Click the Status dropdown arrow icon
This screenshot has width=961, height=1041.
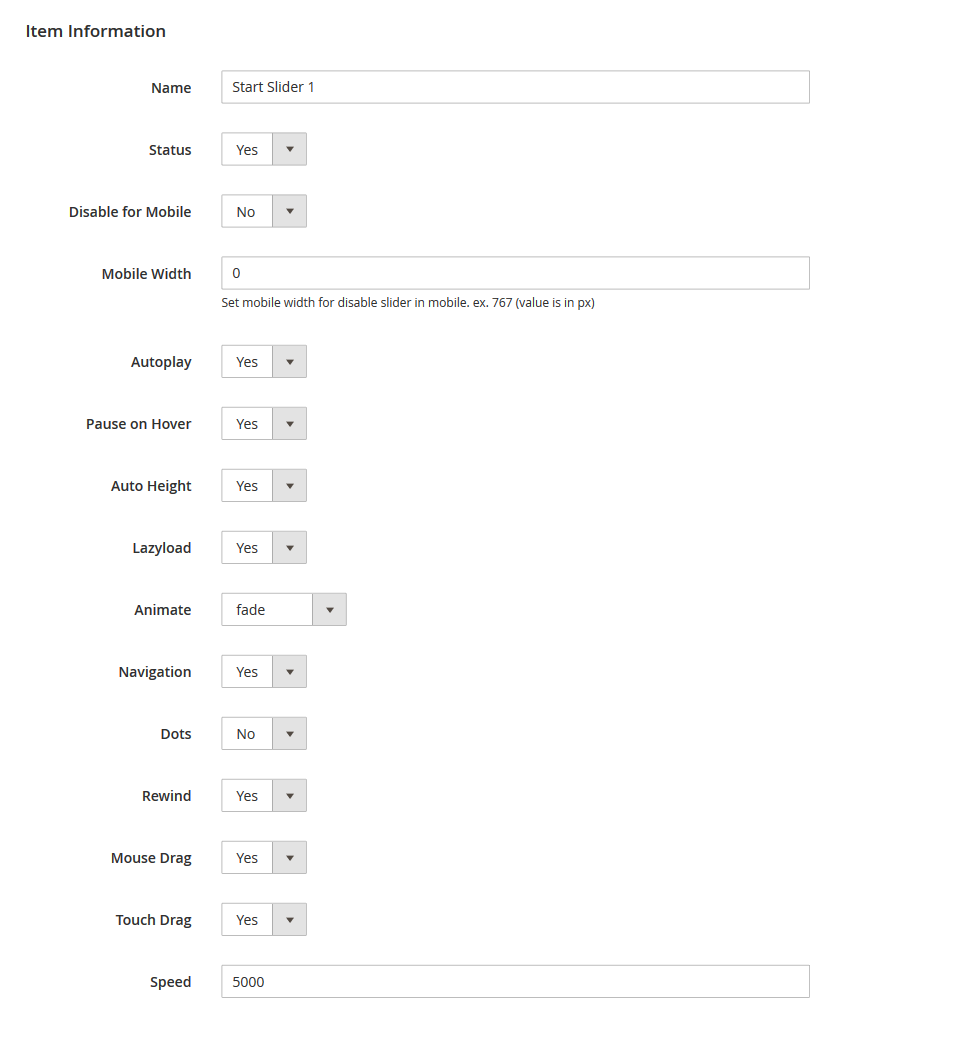pos(290,149)
